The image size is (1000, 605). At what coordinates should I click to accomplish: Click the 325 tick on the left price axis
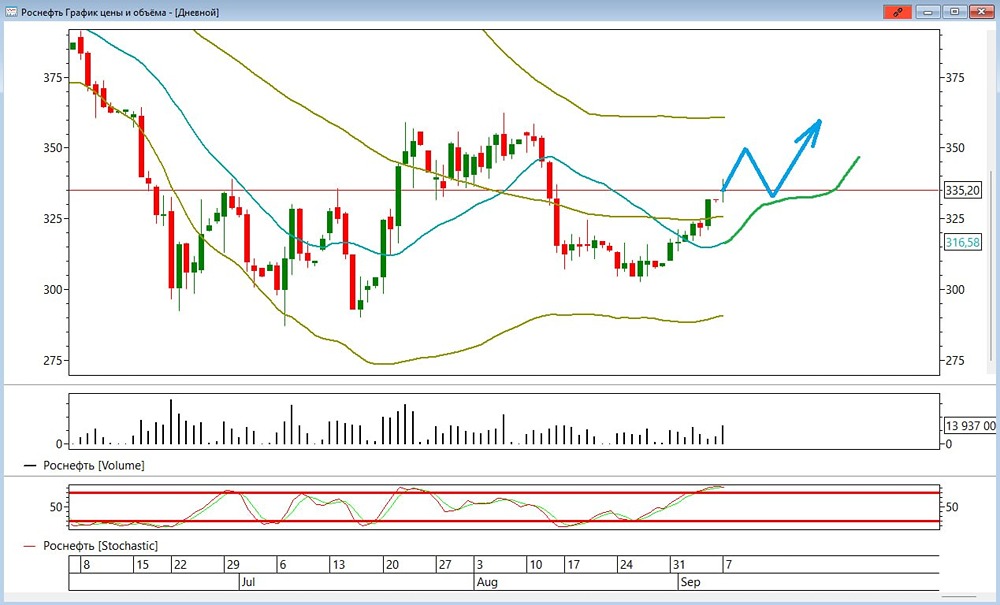53,219
